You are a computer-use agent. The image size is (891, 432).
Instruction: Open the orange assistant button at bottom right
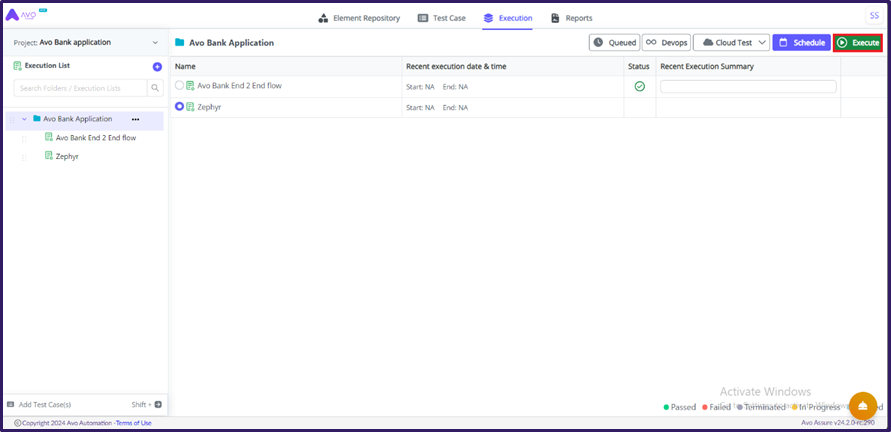pos(862,406)
